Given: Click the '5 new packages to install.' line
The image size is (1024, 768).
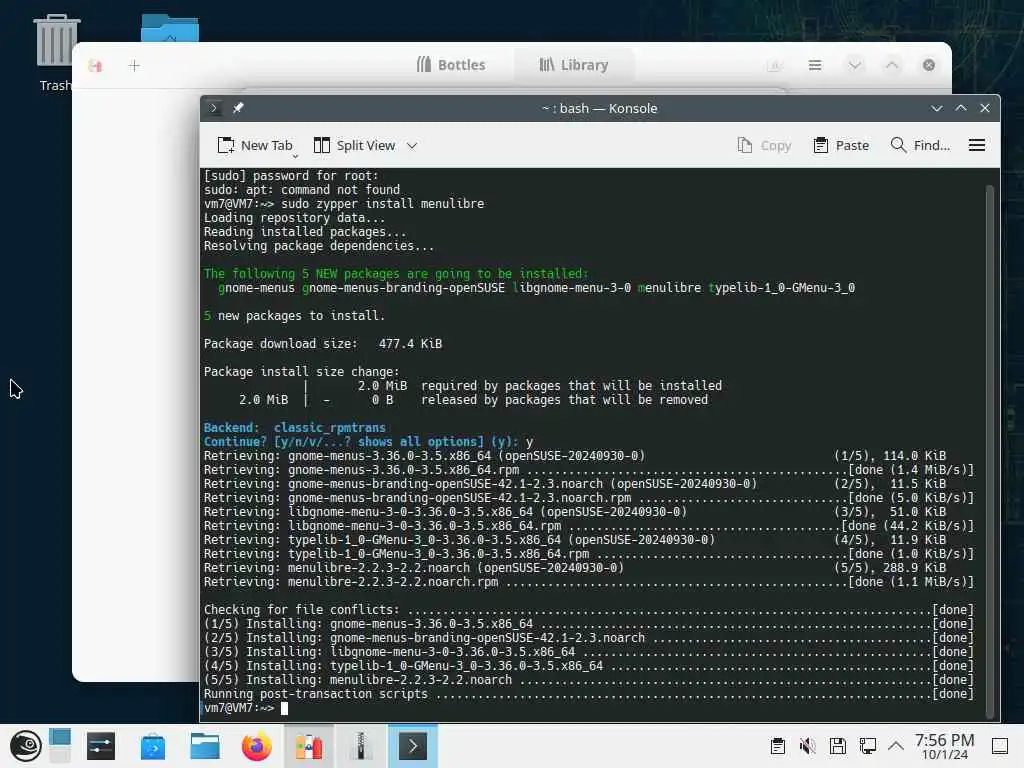Looking at the screenshot, I should tap(294, 315).
